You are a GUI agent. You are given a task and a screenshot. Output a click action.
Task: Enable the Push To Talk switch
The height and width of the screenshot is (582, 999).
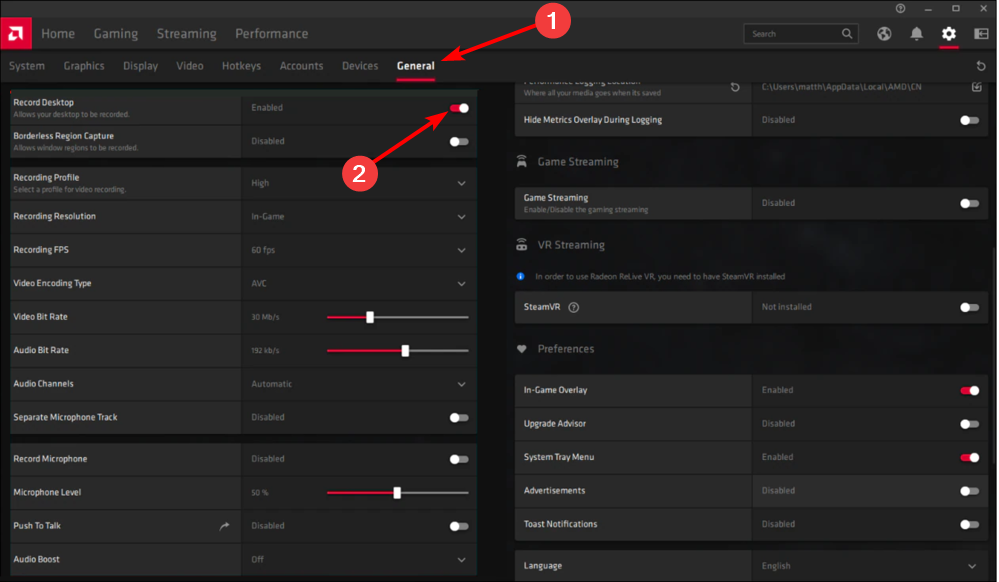459,526
